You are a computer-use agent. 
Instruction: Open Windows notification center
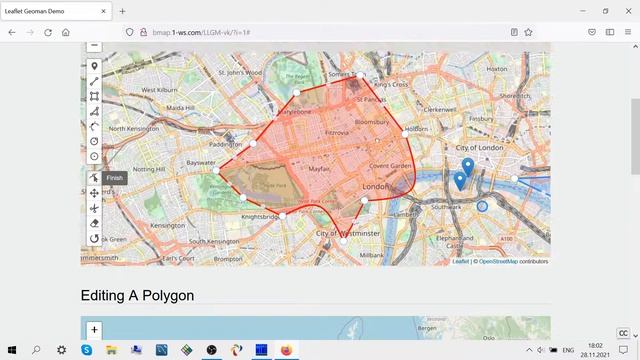pyautogui.click(x=623, y=350)
